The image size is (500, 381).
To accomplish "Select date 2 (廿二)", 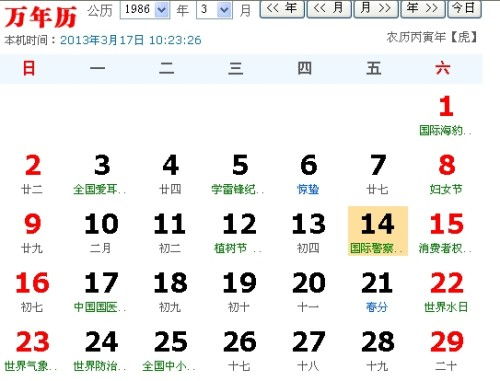I will pyautogui.click(x=32, y=174).
